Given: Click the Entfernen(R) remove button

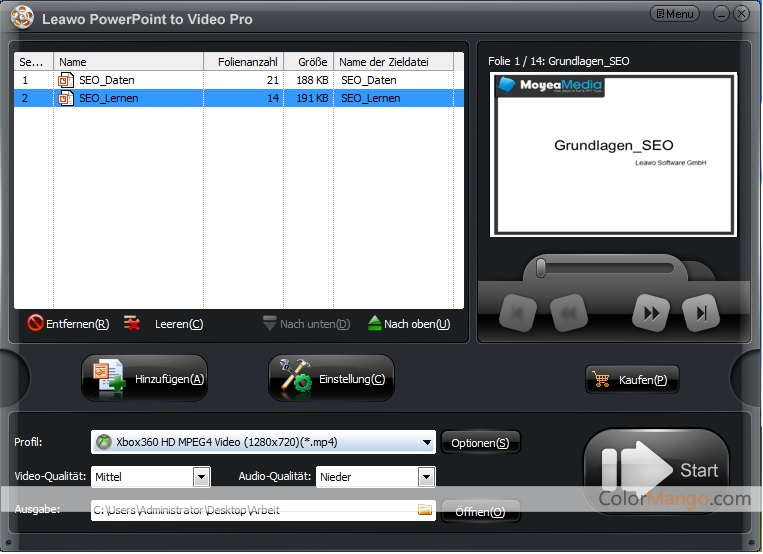Looking at the screenshot, I should [68, 324].
